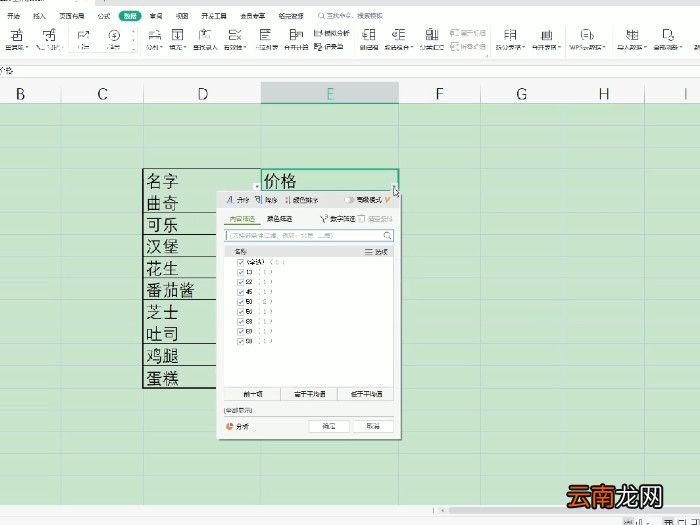The image size is (700, 525).
Task: Click the 低于平均值 below average button
Action: 366,394
